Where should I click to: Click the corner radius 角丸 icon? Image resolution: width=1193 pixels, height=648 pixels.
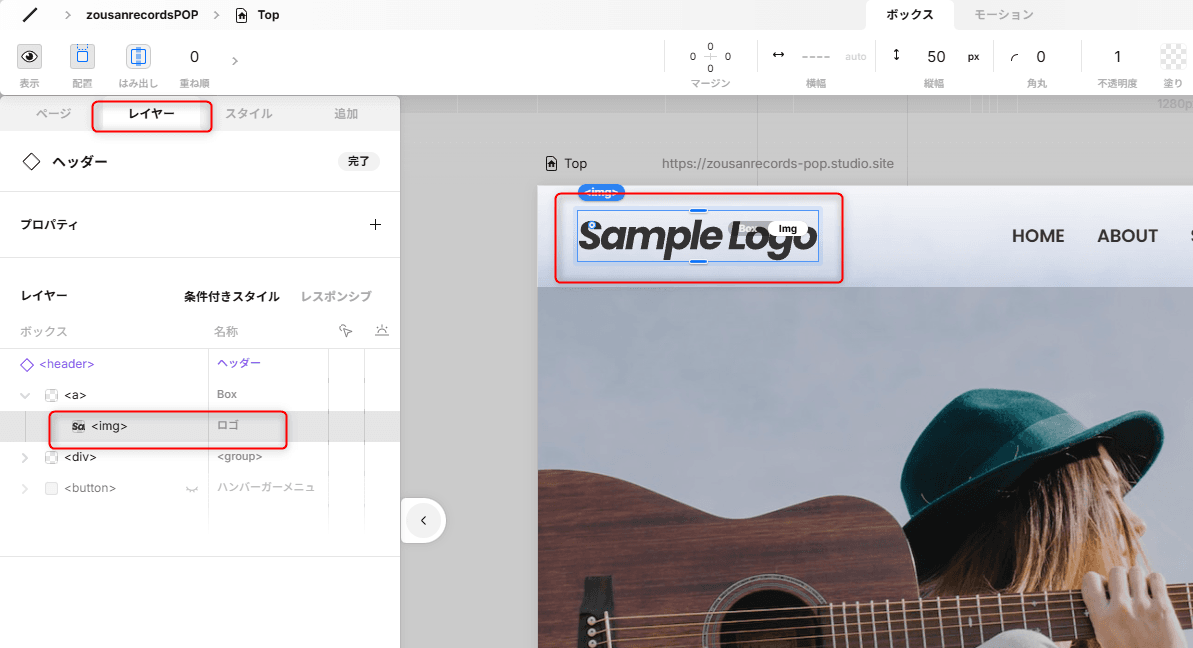(x=1016, y=57)
